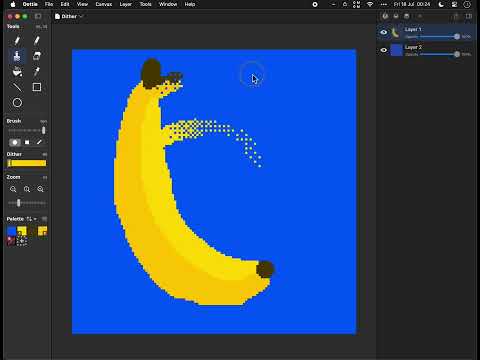The height and width of the screenshot is (360, 480).
Task: Click the middle zoom-to-actual-size magnifier
Action: [x=27, y=189]
